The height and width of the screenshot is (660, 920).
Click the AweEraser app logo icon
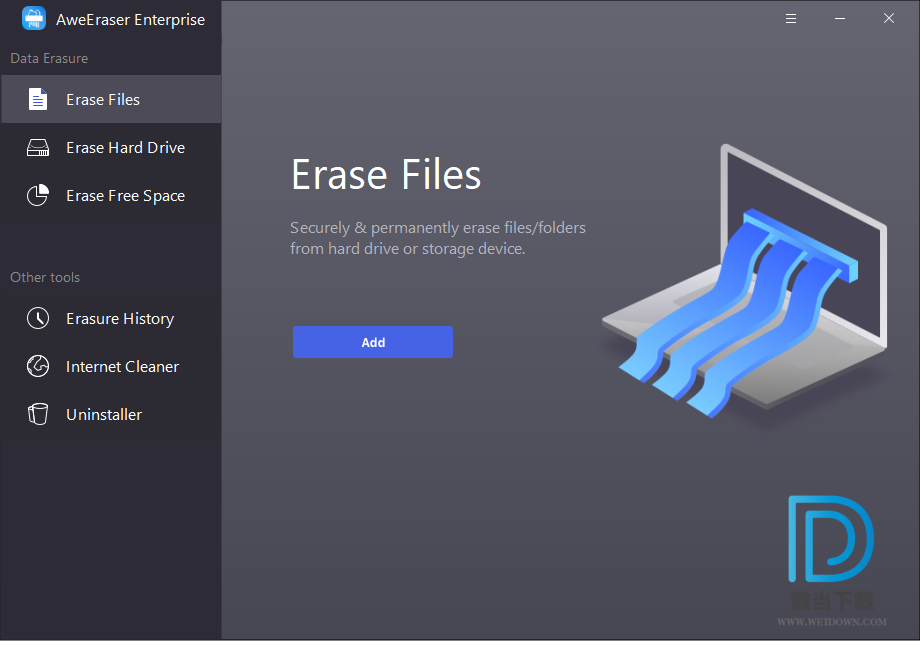click(x=34, y=18)
